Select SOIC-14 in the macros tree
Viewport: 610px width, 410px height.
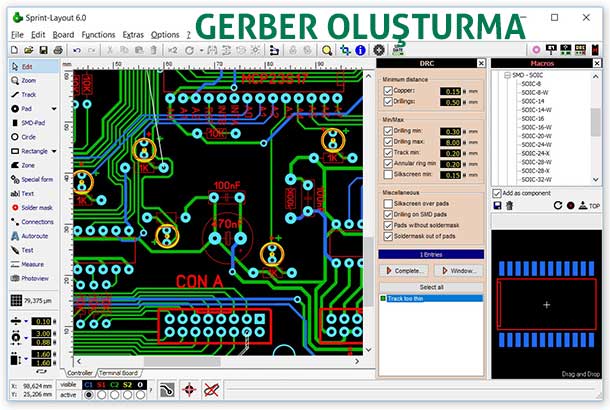[533, 101]
